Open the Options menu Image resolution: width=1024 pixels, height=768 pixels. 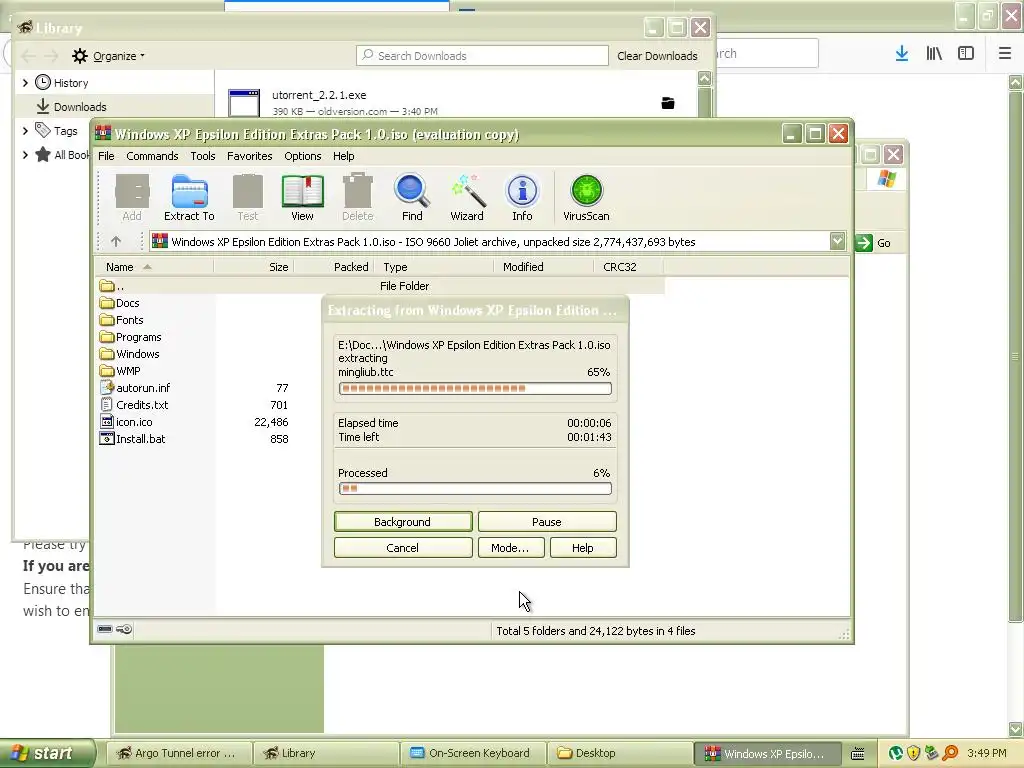[x=302, y=156]
